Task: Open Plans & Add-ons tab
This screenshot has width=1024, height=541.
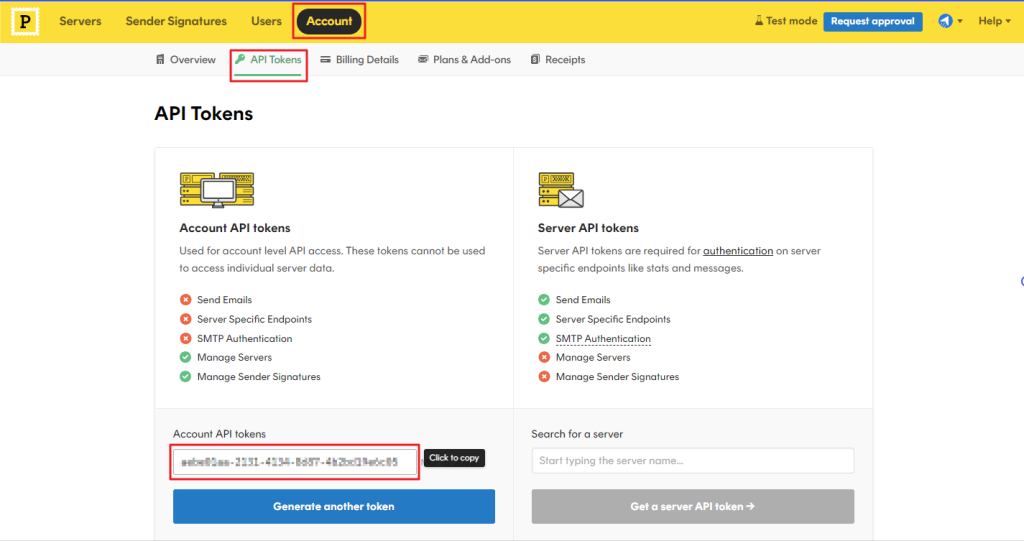Action: (464, 59)
